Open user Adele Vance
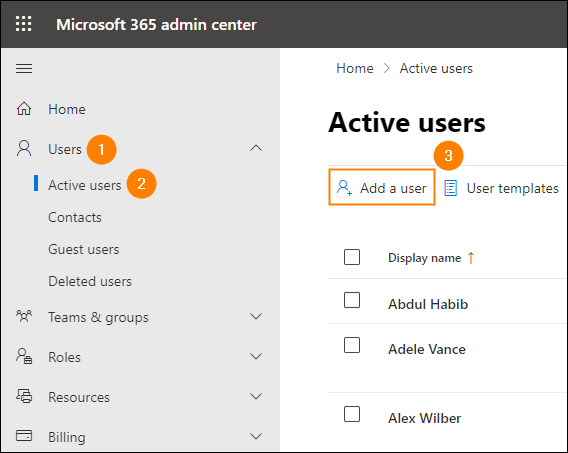 [x=427, y=349]
